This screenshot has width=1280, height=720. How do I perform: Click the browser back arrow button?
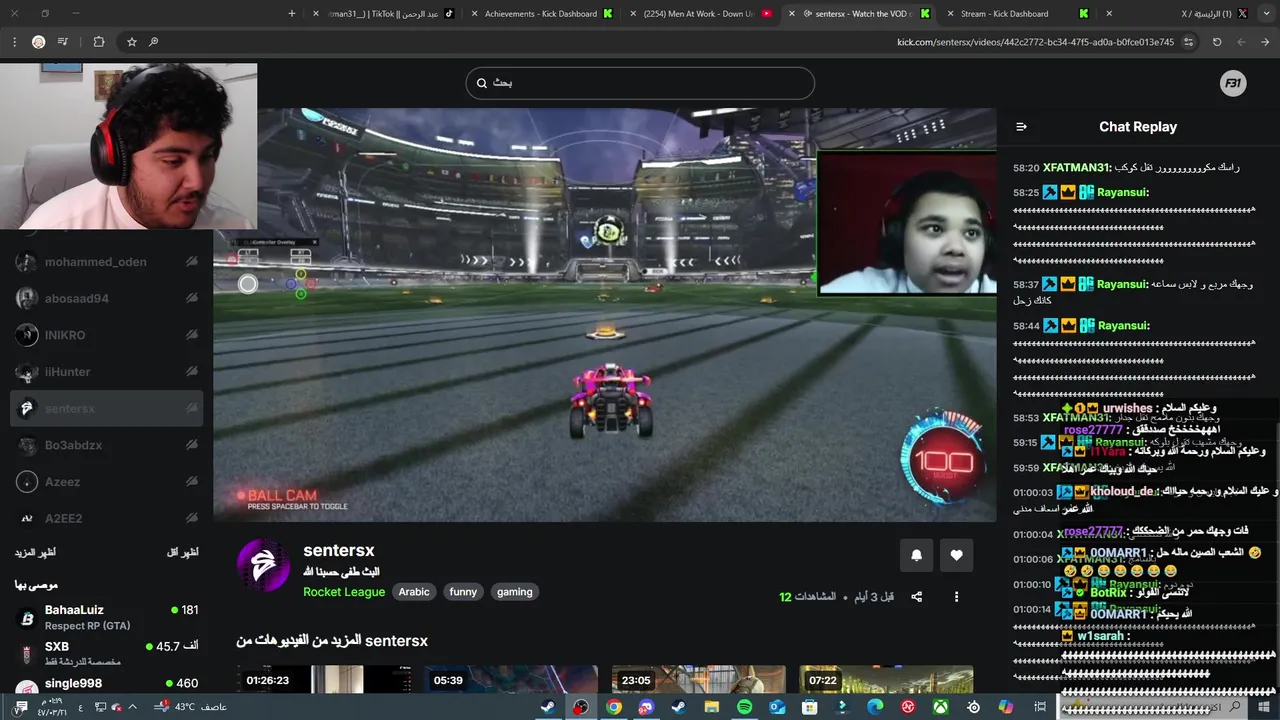click(x=1265, y=42)
